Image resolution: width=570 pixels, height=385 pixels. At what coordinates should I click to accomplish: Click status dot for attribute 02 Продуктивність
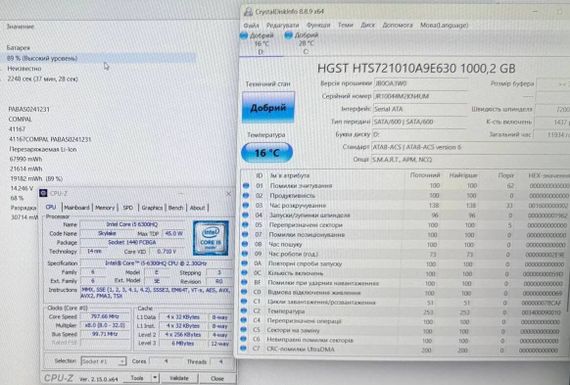[x=246, y=196]
